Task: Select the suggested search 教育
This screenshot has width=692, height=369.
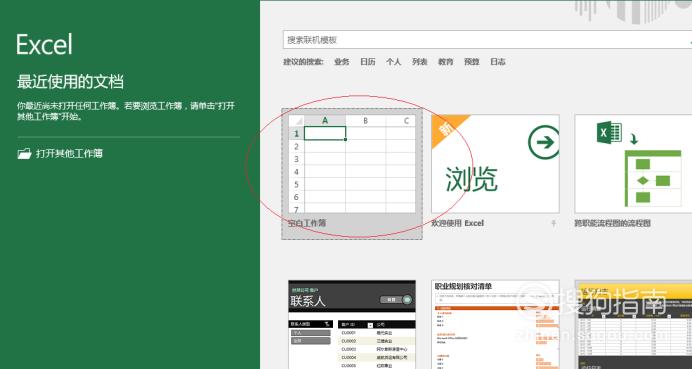Action: coord(446,62)
